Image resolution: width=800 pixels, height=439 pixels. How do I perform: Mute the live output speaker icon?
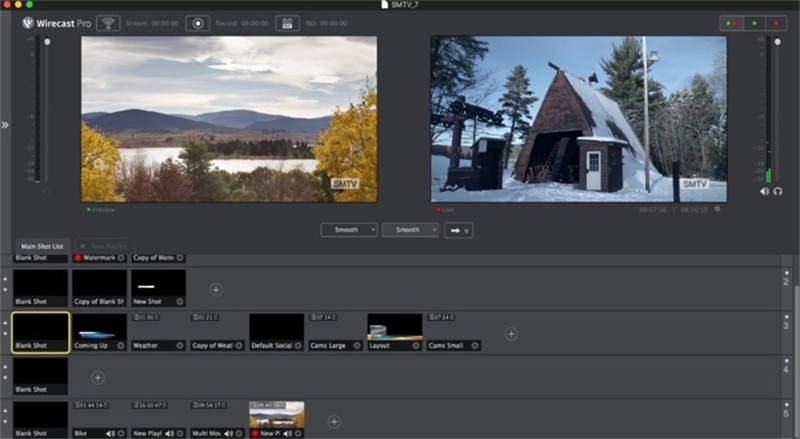764,191
